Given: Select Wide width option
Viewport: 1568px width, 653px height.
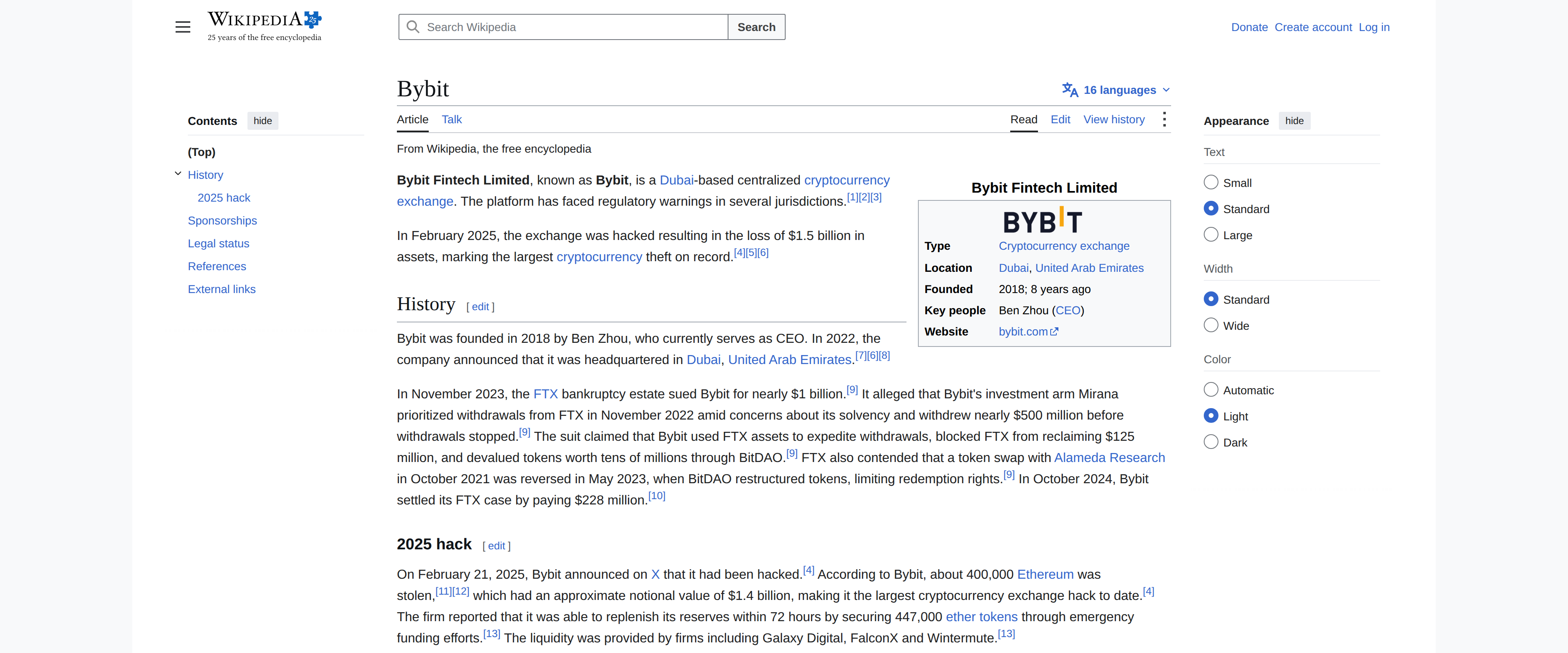Looking at the screenshot, I should coord(1211,326).
